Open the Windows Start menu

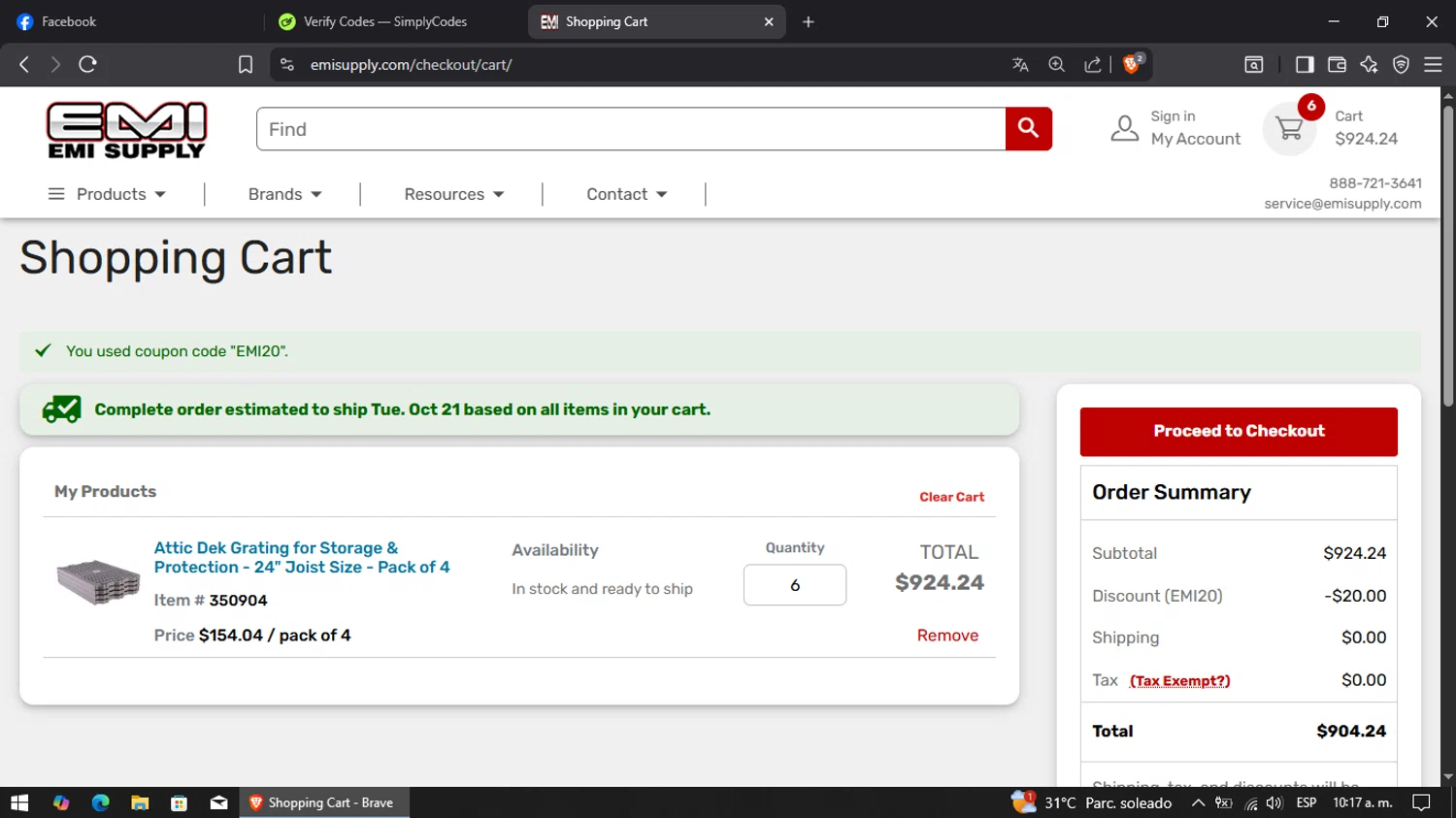pyautogui.click(x=19, y=802)
